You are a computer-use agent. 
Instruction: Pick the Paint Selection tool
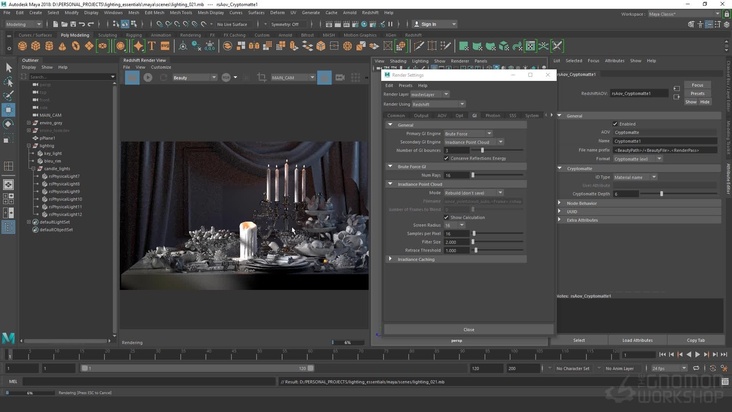click(x=8, y=96)
